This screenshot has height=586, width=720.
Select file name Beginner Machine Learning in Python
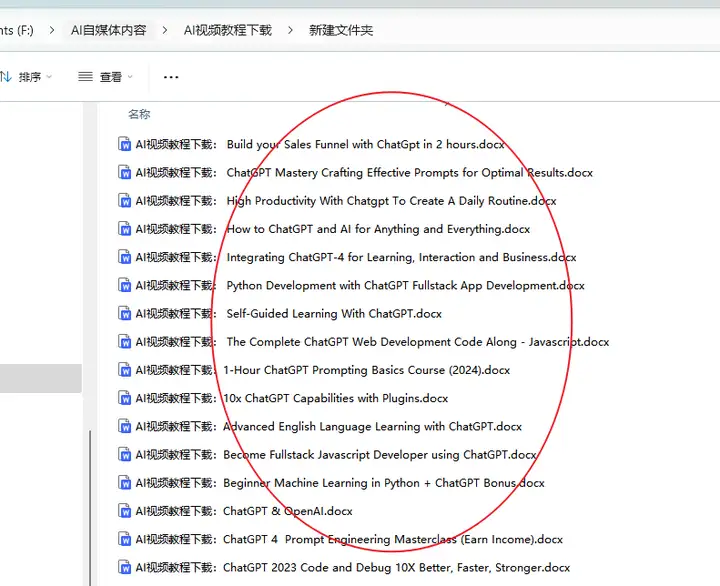pos(340,483)
